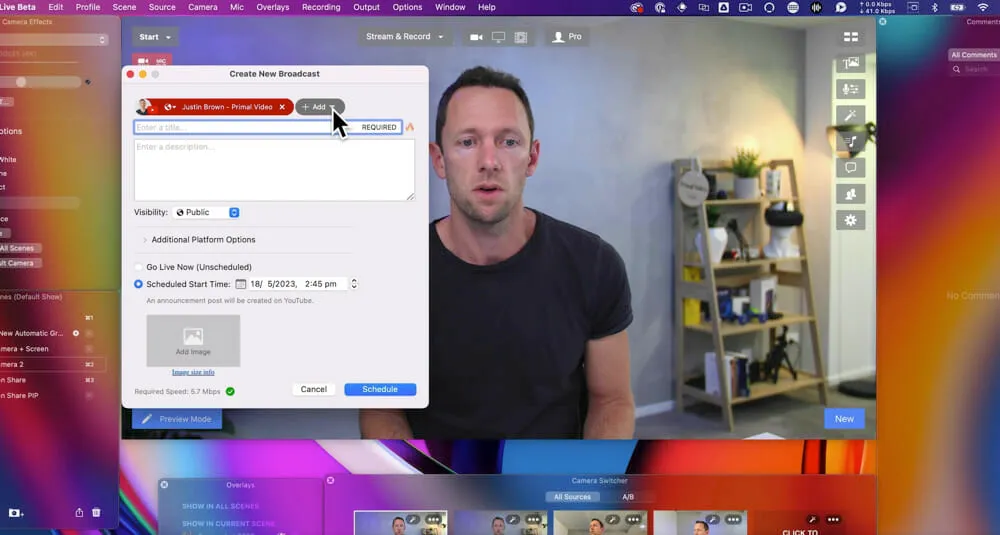This screenshot has width=1000, height=535.
Task: Click the camera source icon in top toolbar
Action: click(x=476, y=37)
